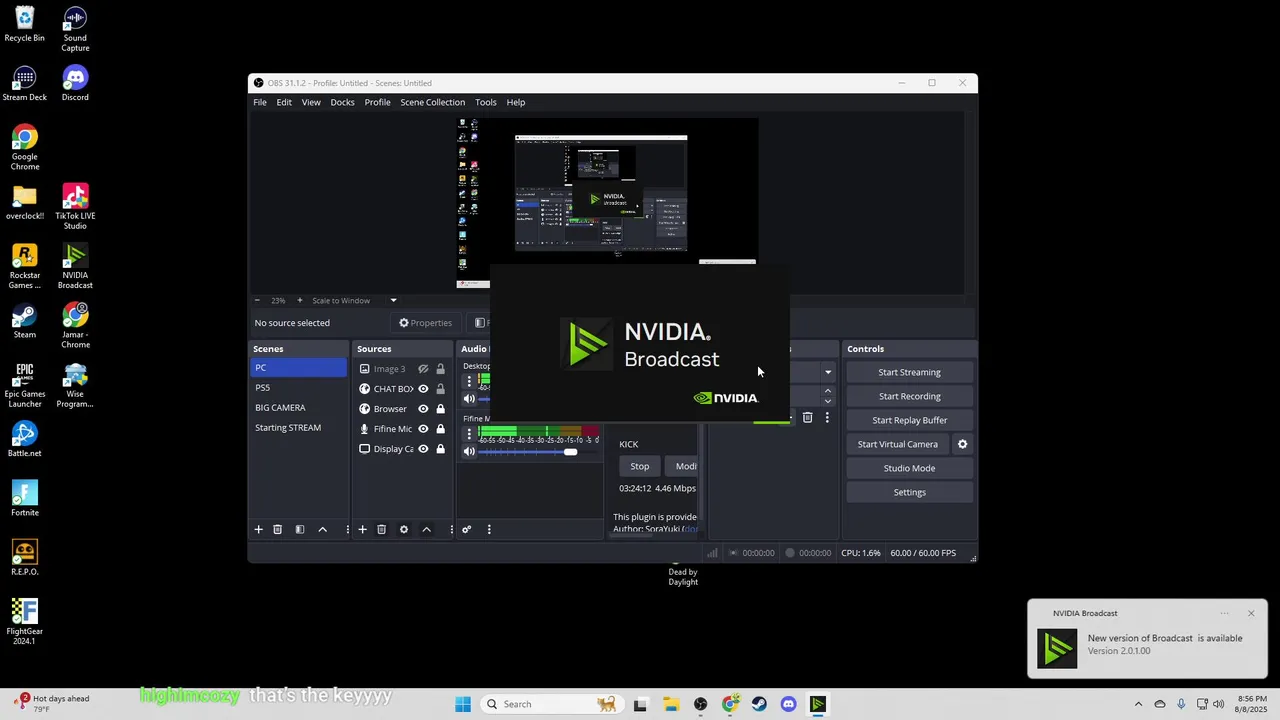Remove transition with trash icon
The height and width of the screenshot is (720, 1280).
(808, 418)
